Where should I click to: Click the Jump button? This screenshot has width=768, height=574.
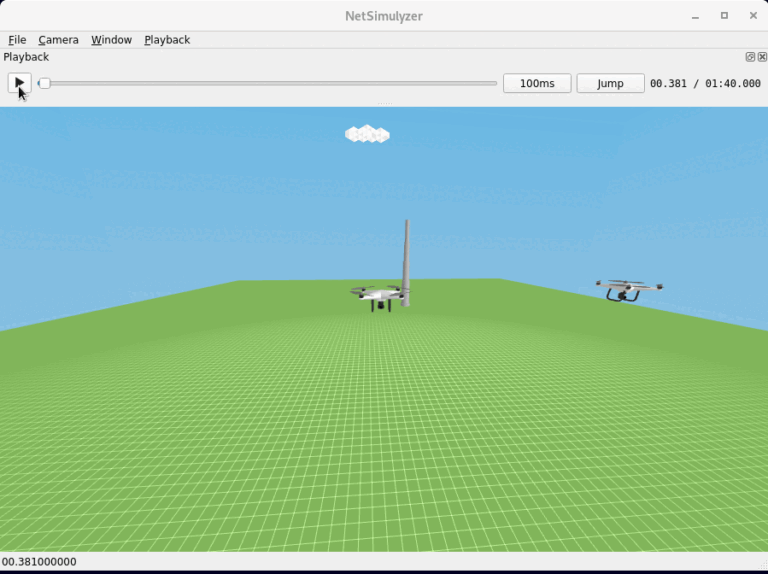(x=610, y=83)
